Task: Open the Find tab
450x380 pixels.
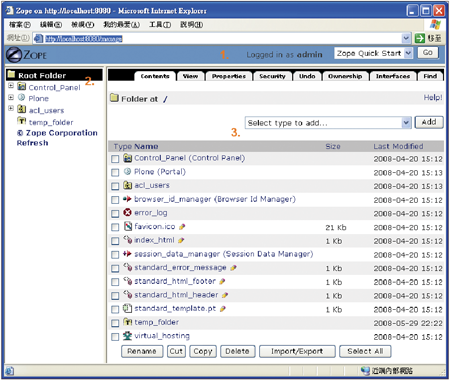Action: click(430, 76)
